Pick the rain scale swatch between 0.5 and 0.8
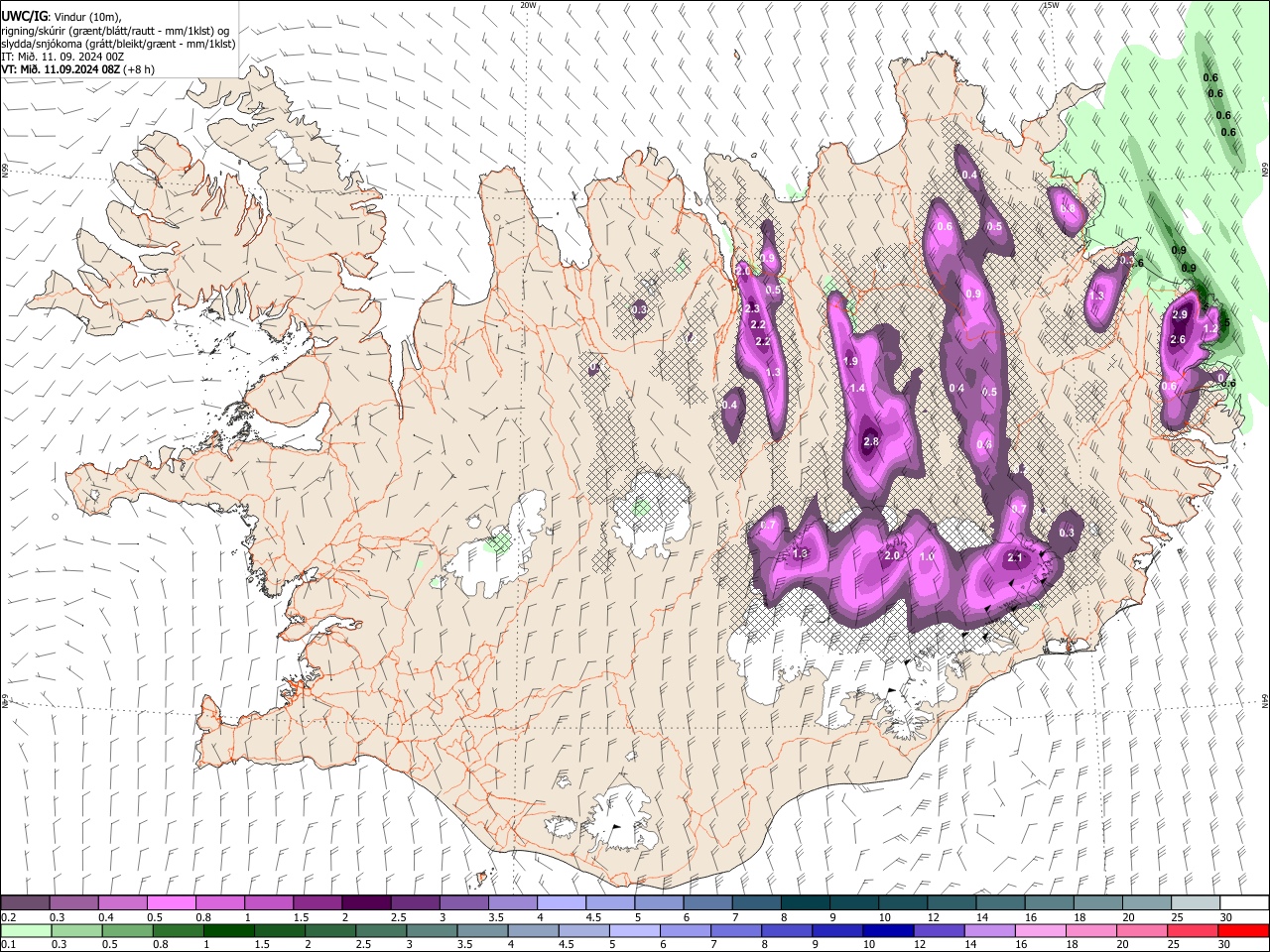The width and height of the screenshot is (1270, 952). pyautogui.click(x=127, y=930)
